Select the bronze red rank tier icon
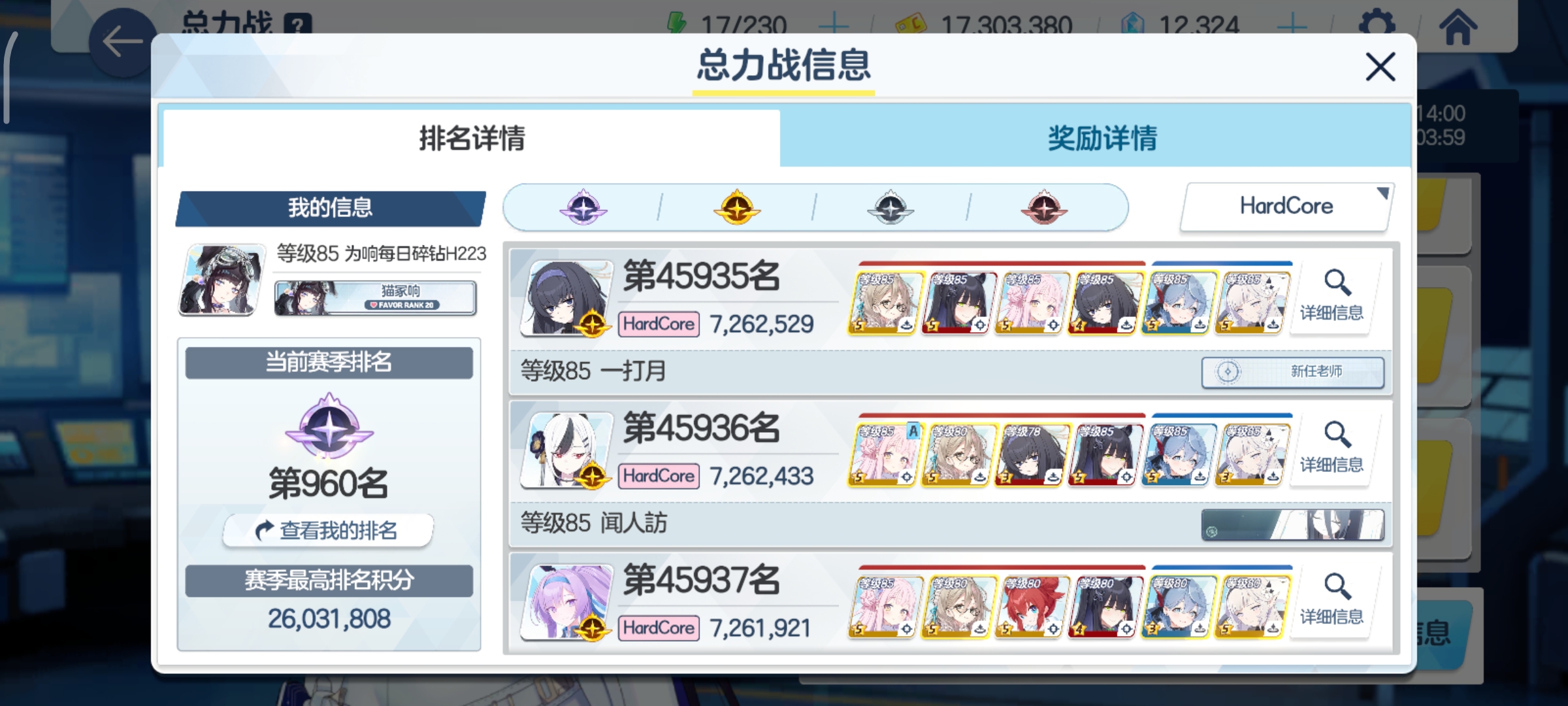This screenshot has height=706, width=1568. [x=1044, y=208]
